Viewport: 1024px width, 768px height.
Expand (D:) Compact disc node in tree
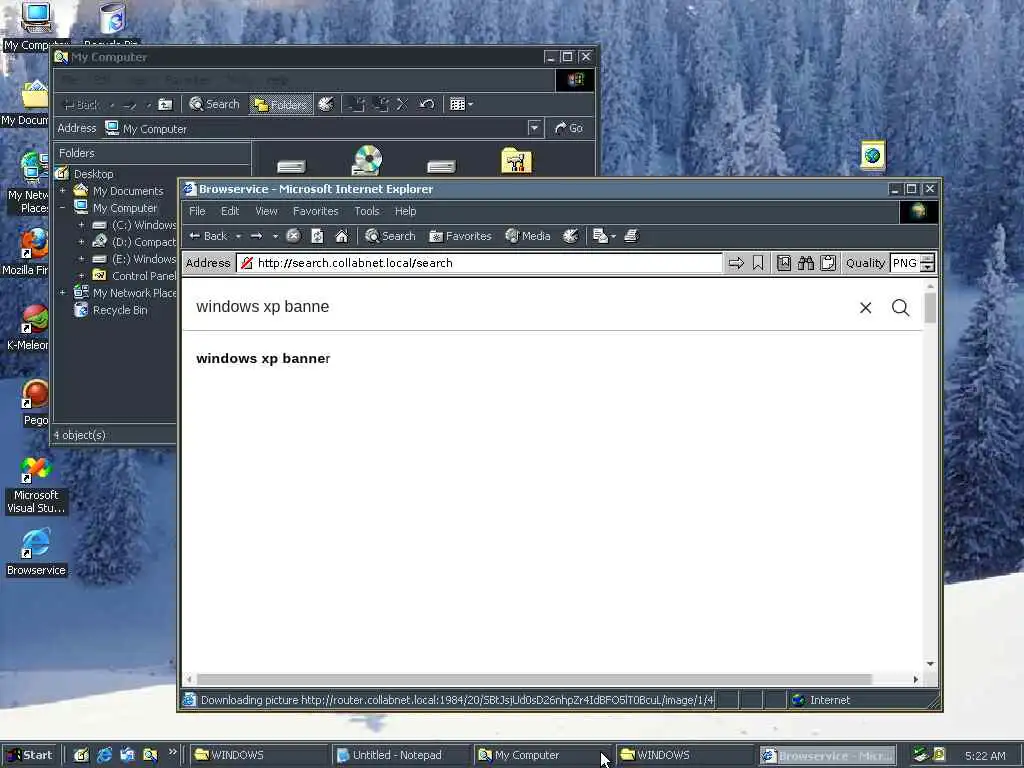(x=82, y=242)
